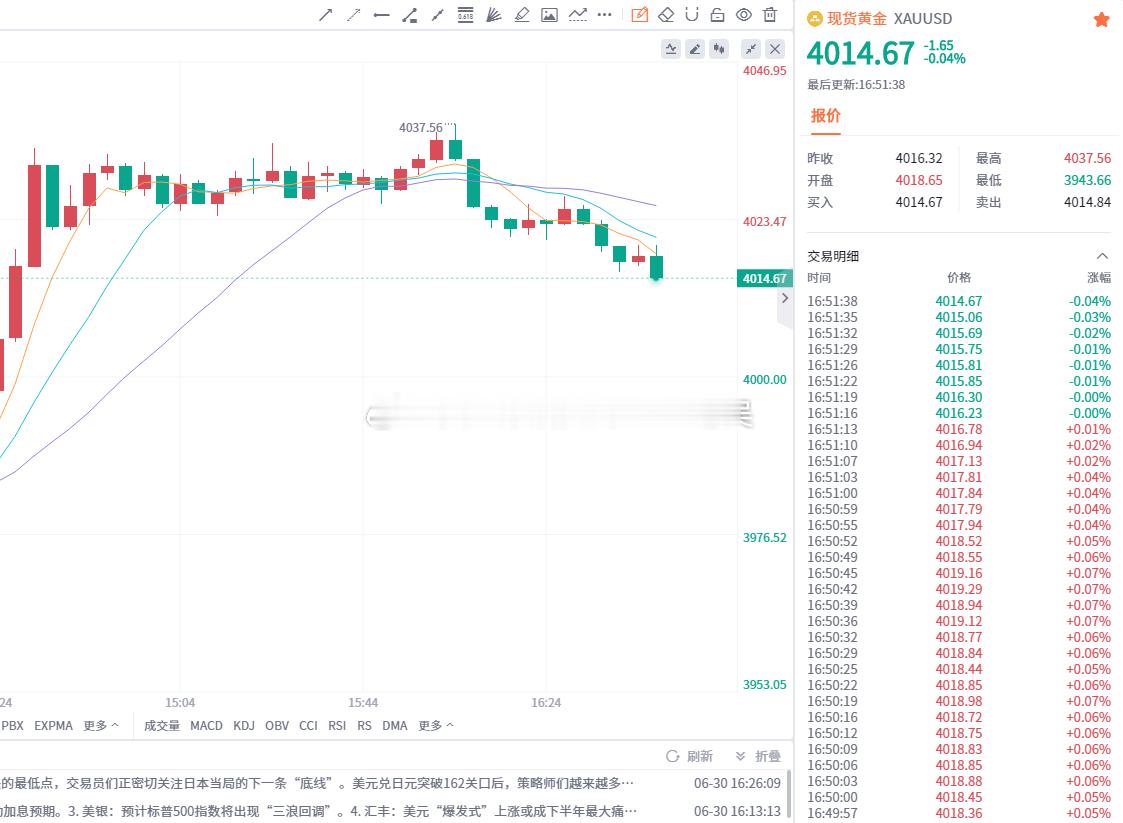
Task: Click the 最低 value 3943.66
Action: tap(1087, 181)
